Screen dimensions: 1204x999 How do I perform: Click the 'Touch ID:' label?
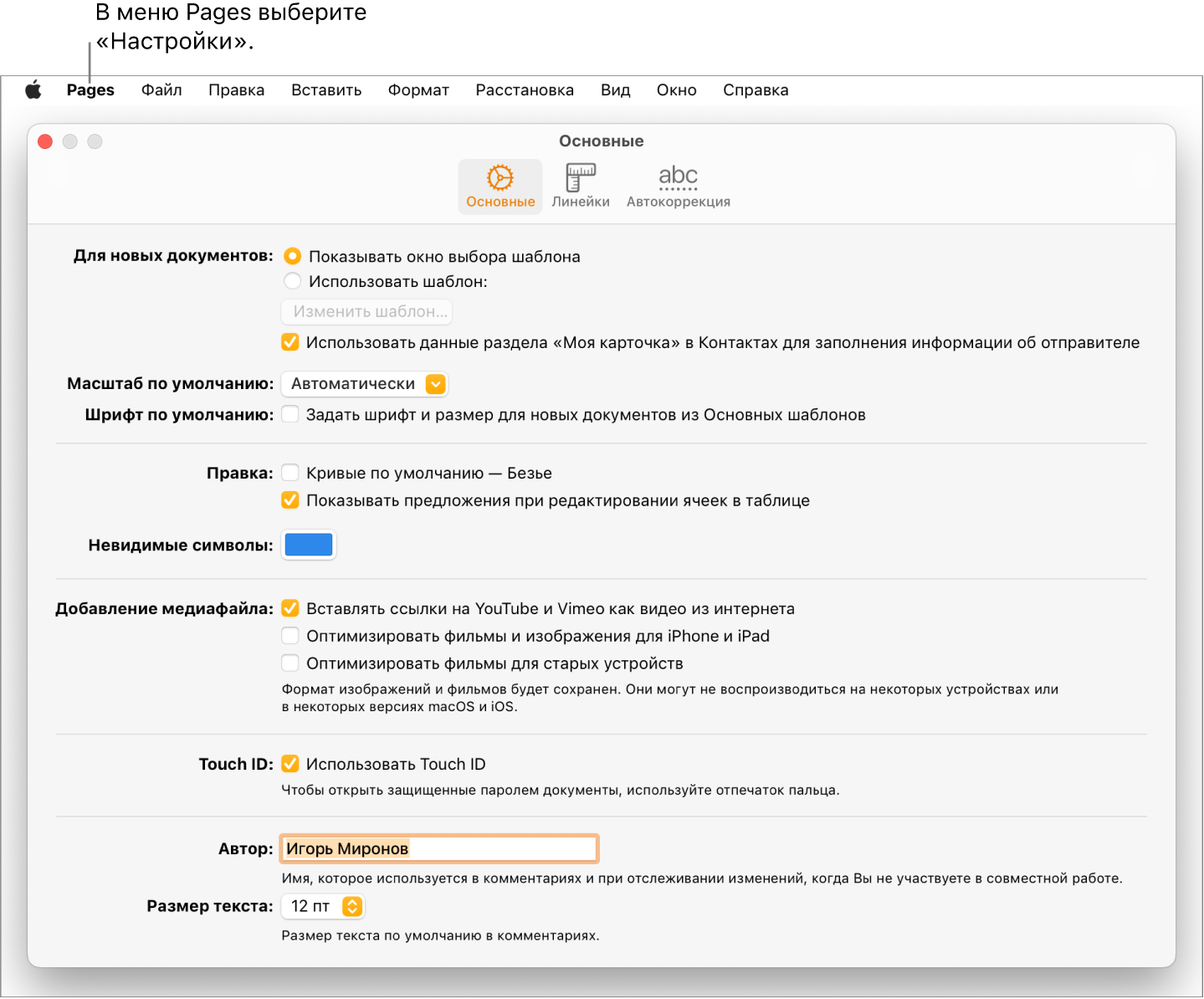coord(236,764)
